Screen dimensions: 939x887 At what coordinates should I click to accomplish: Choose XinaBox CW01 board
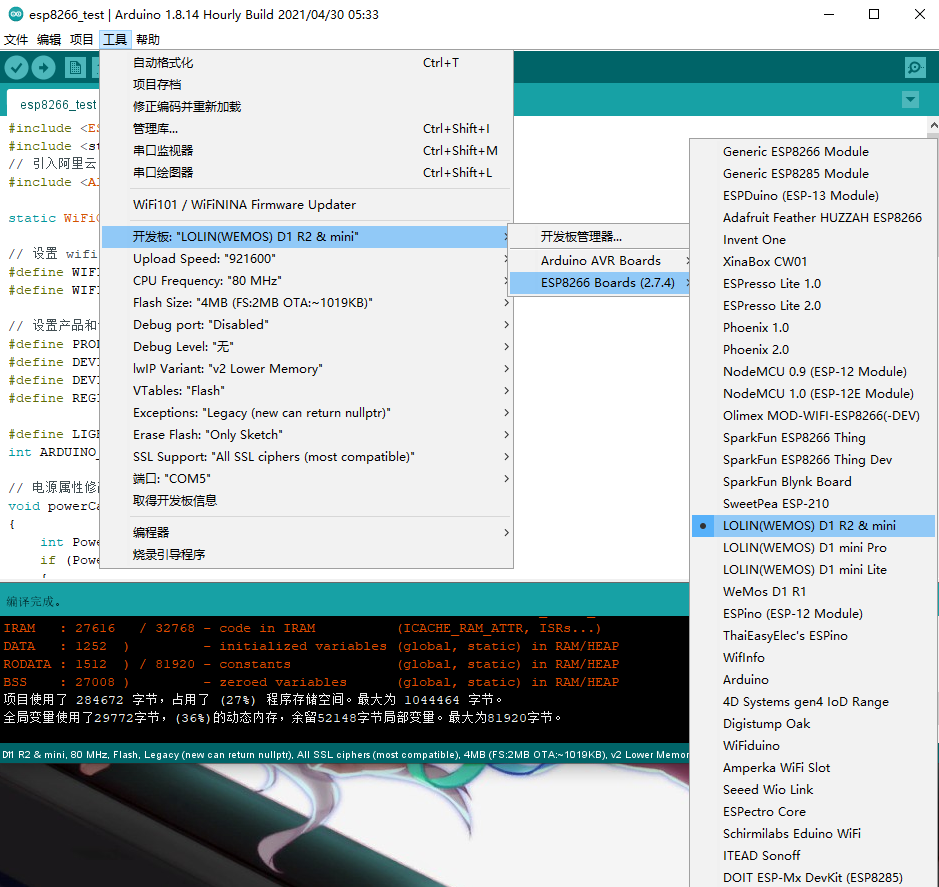(813, 262)
